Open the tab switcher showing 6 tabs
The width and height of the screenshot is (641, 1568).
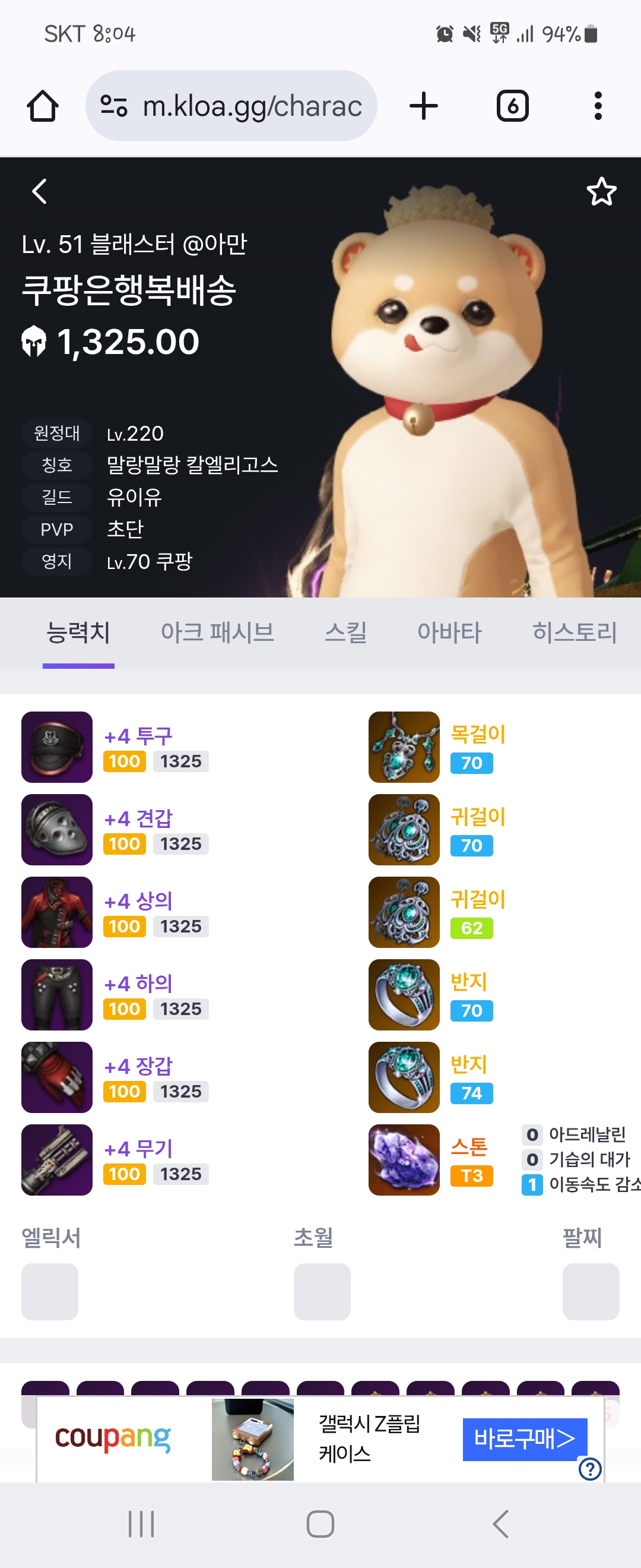pos(512,106)
